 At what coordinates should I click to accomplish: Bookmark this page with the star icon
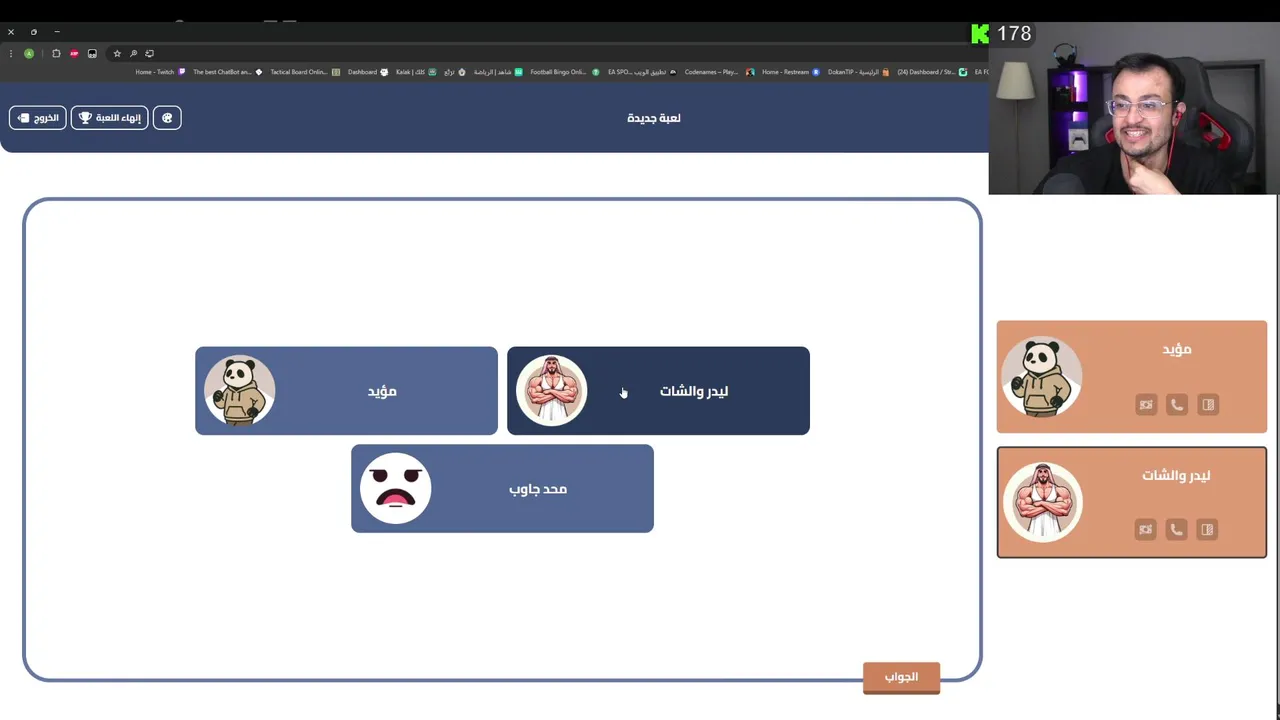(117, 54)
